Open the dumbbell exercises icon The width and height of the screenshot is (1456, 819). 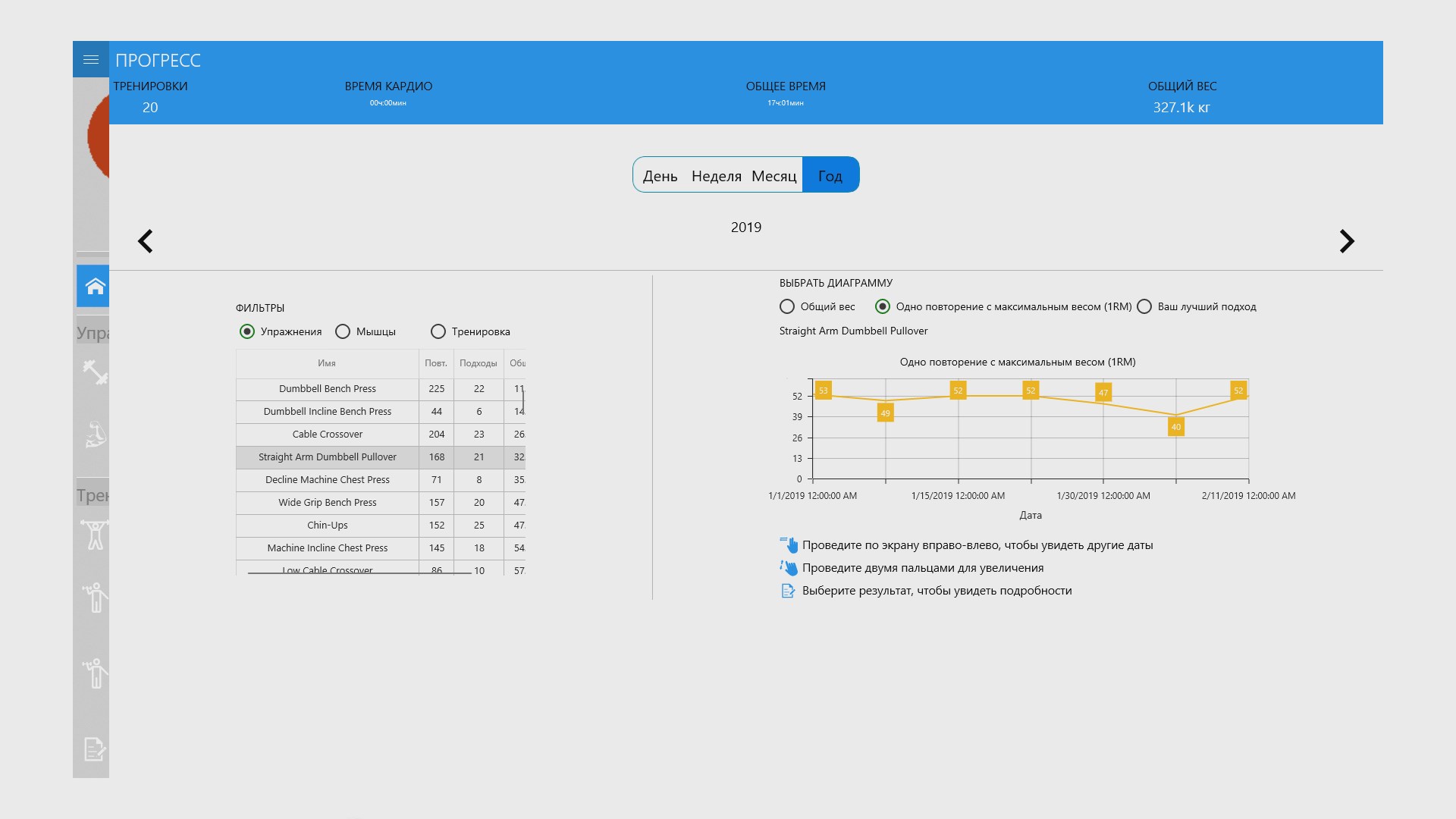point(96,372)
